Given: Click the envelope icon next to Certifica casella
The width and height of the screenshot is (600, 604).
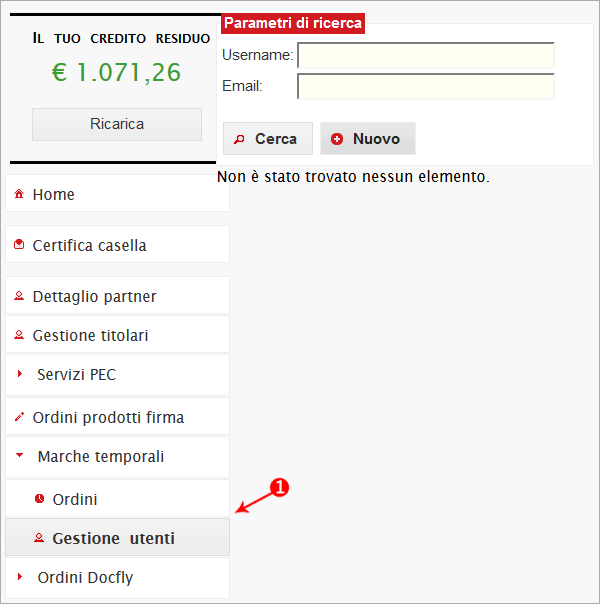Looking at the screenshot, I should pos(19,245).
